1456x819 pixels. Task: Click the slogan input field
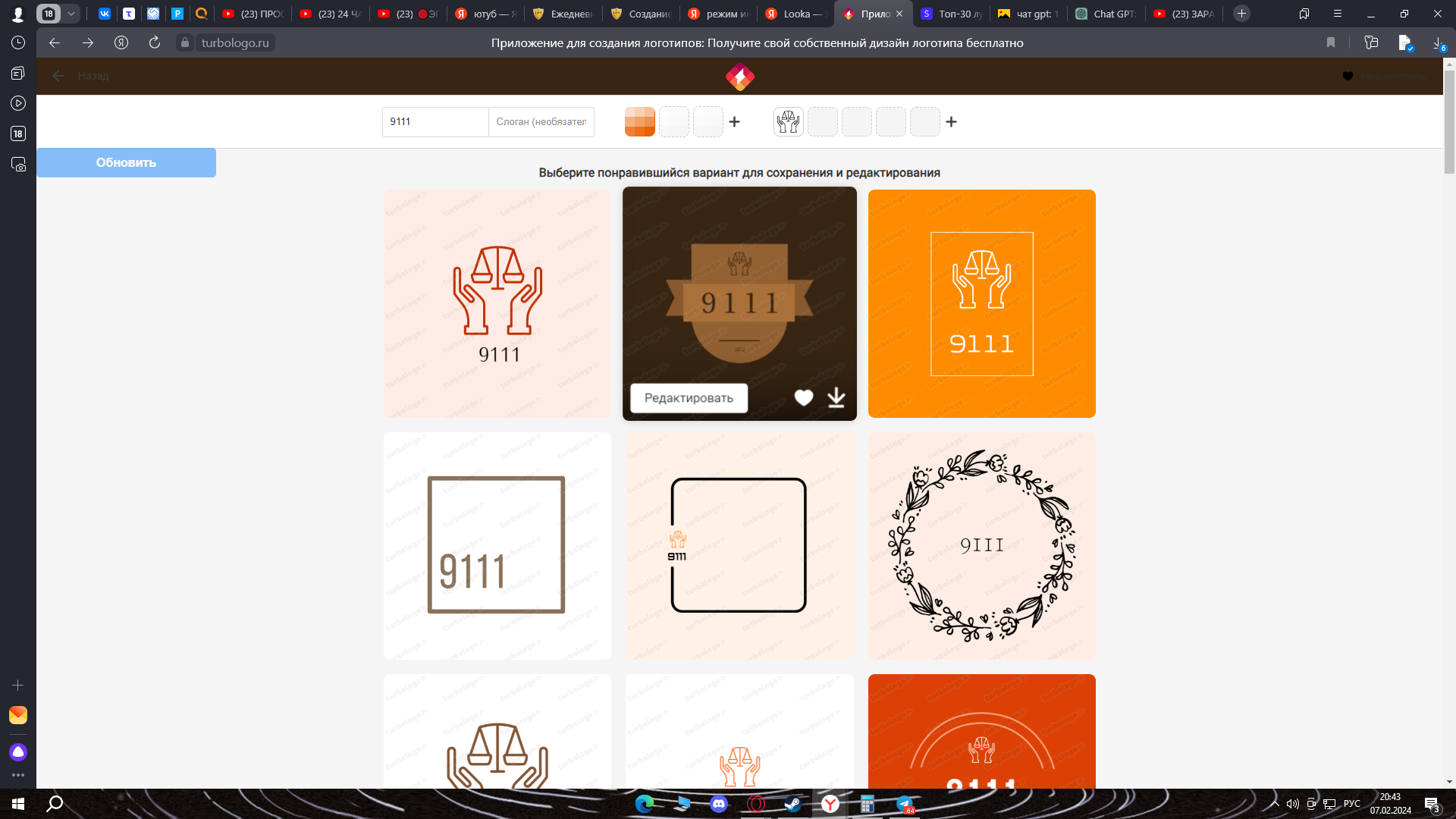(541, 121)
